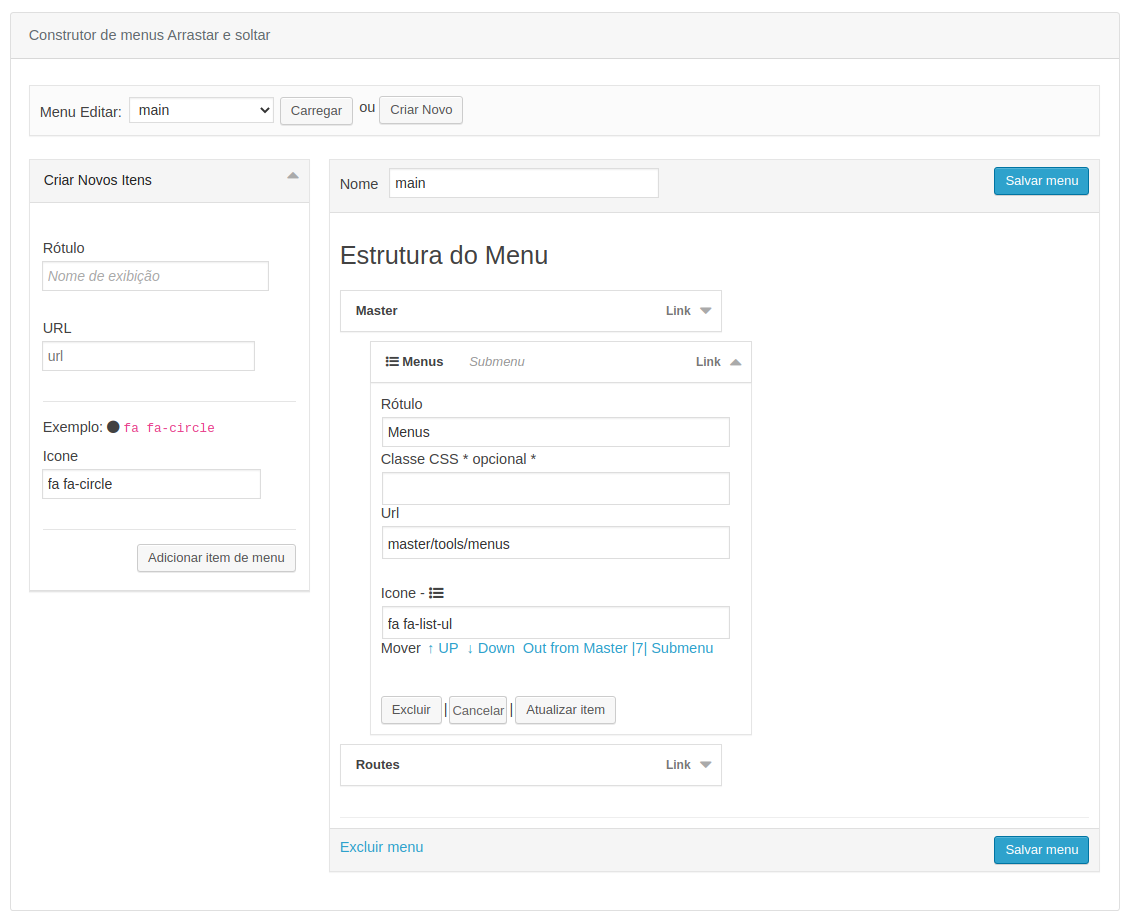Focus the Rótulo Nome de exibição field
The image size is (1130, 922).
pos(155,276)
